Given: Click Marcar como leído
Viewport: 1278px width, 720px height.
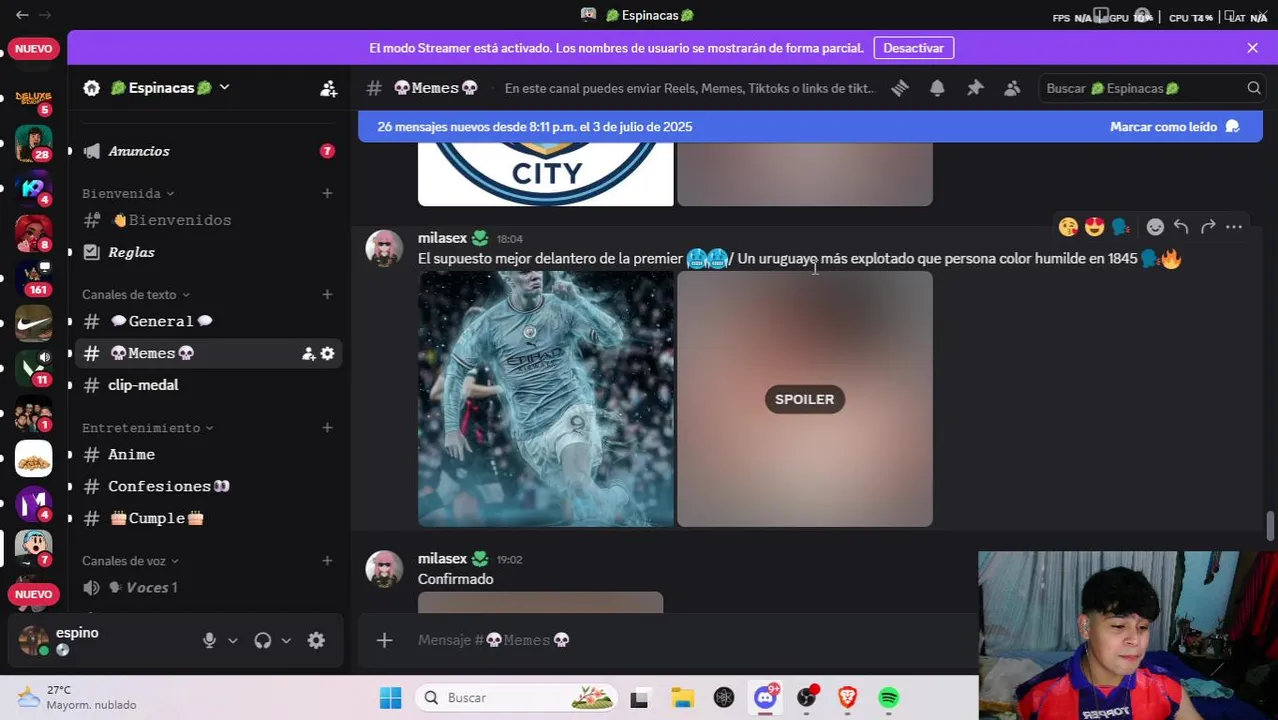Looking at the screenshot, I should [1174, 127].
